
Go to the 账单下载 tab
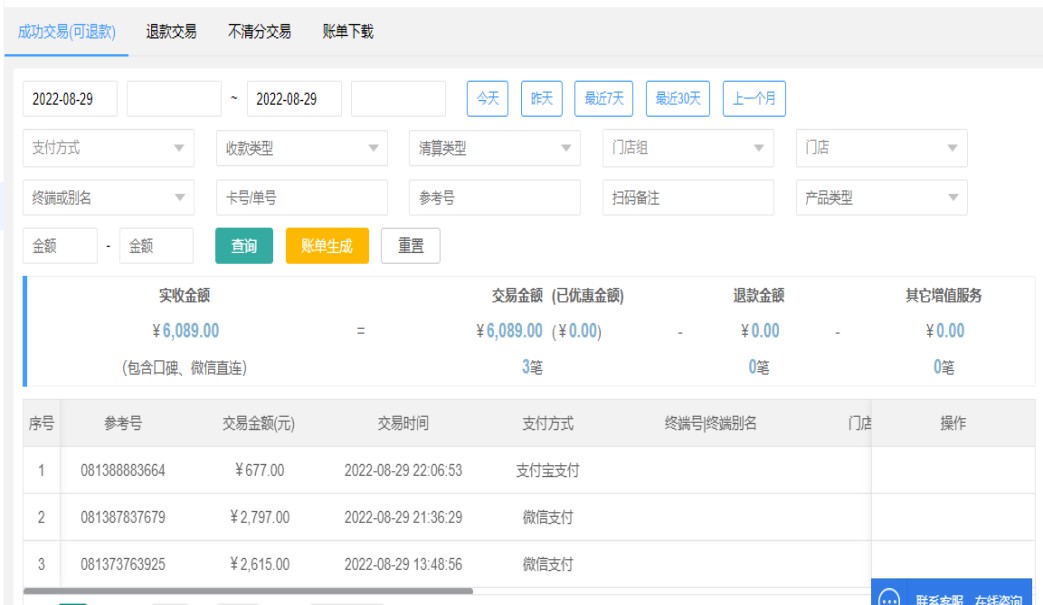tap(348, 31)
